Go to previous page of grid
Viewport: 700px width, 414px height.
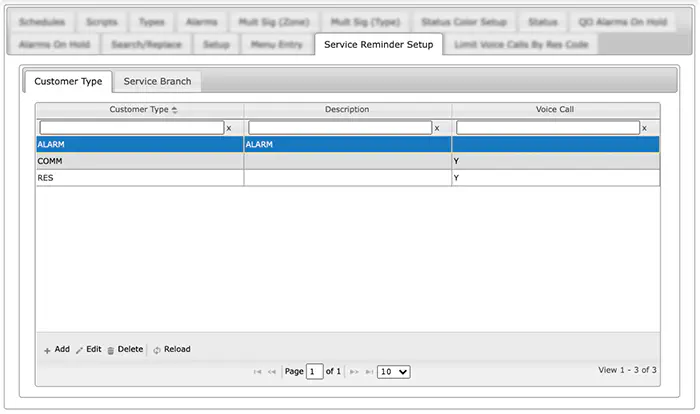[x=271, y=372]
